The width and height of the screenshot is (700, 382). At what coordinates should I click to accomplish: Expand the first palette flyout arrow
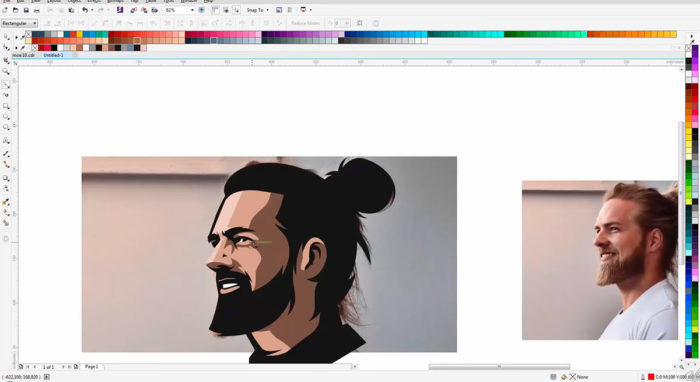[17, 37]
